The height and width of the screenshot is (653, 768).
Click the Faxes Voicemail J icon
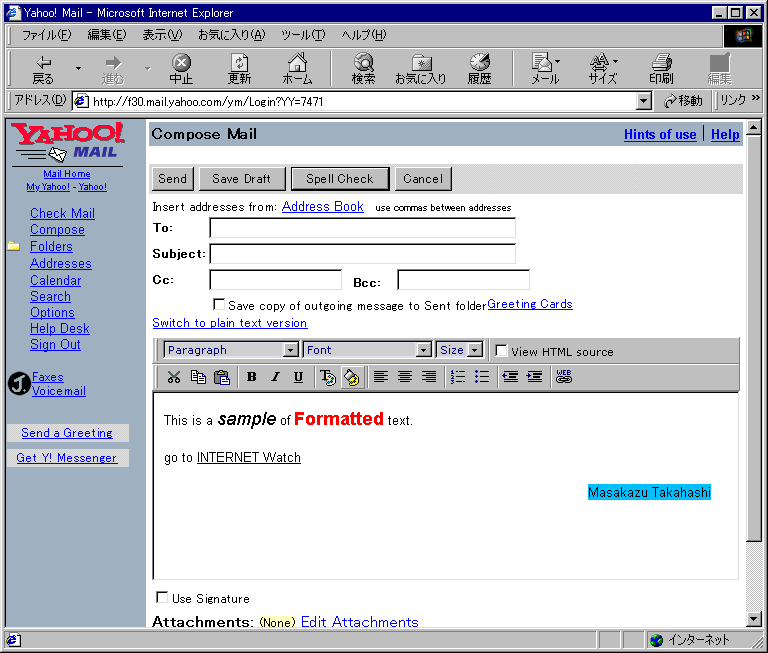[x=19, y=384]
